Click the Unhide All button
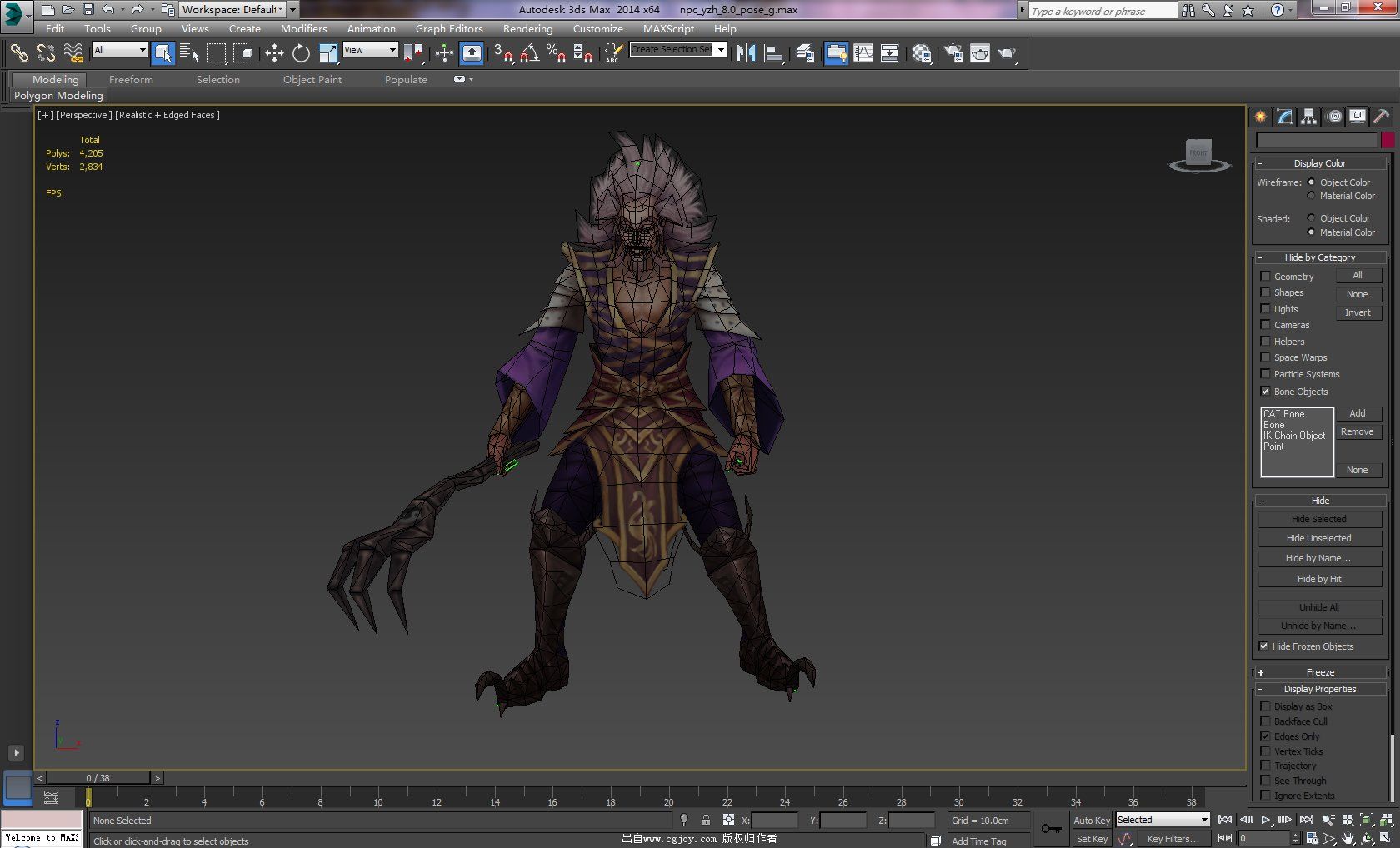The height and width of the screenshot is (848, 1400). [x=1319, y=607]
